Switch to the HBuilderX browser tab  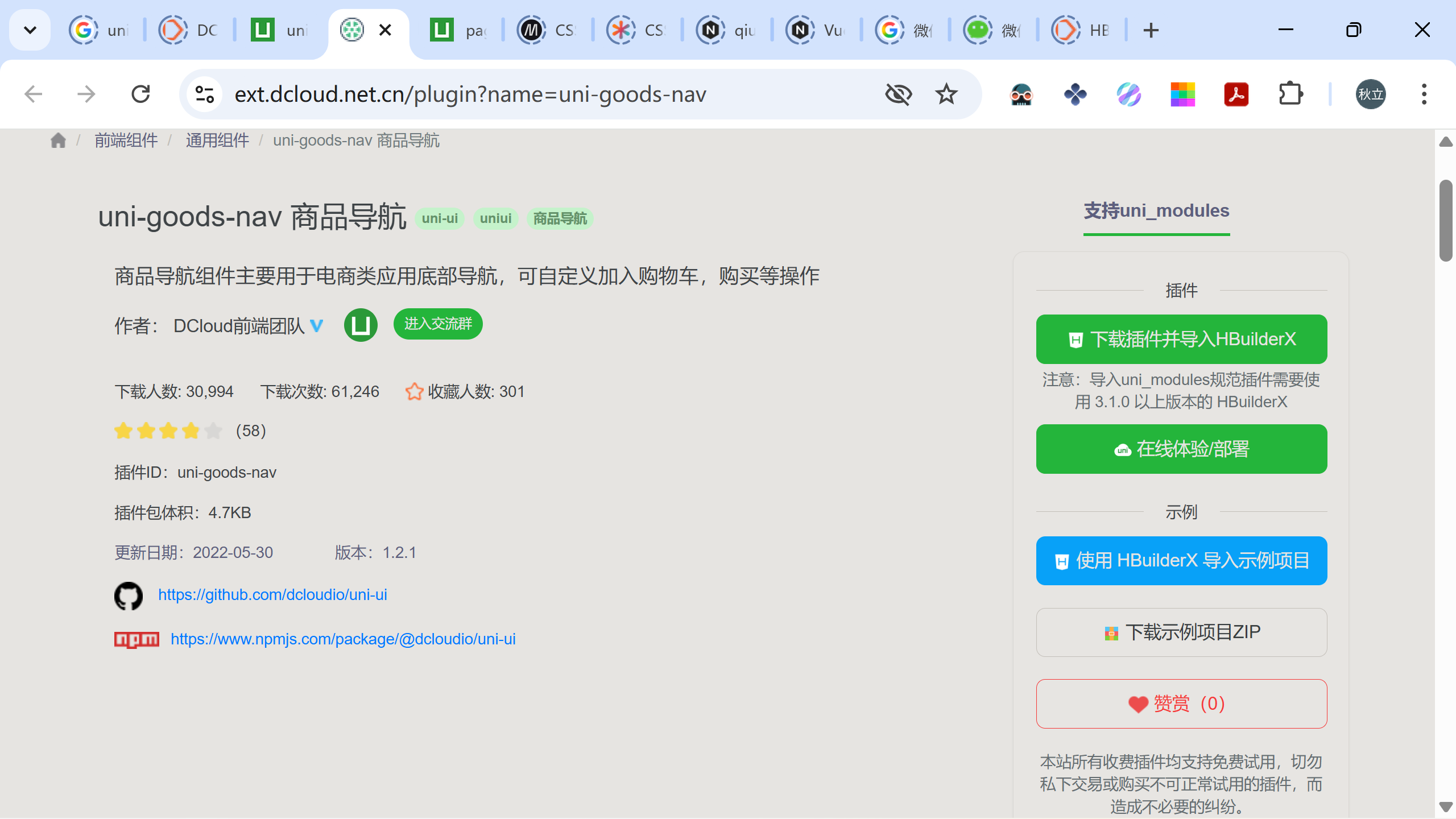point(1081,30)
